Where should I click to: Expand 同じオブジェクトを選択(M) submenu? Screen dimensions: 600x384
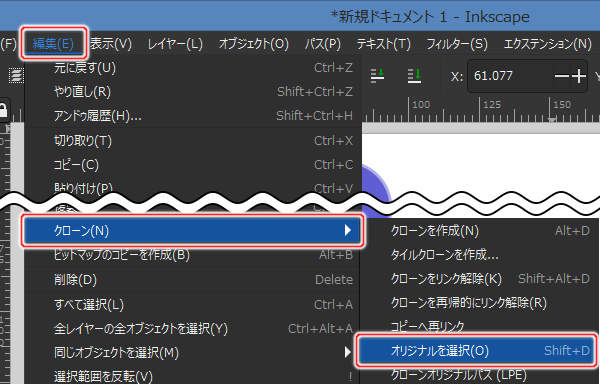pyautogui.click(x=193, y=352)
